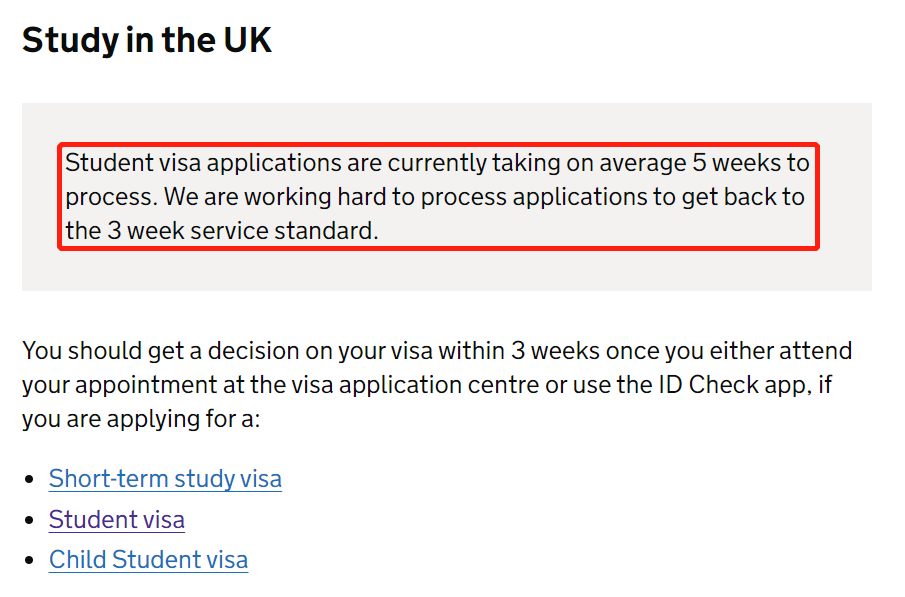Open the Student visa link
Screen dimensions: 905x597
coord(117,520)
